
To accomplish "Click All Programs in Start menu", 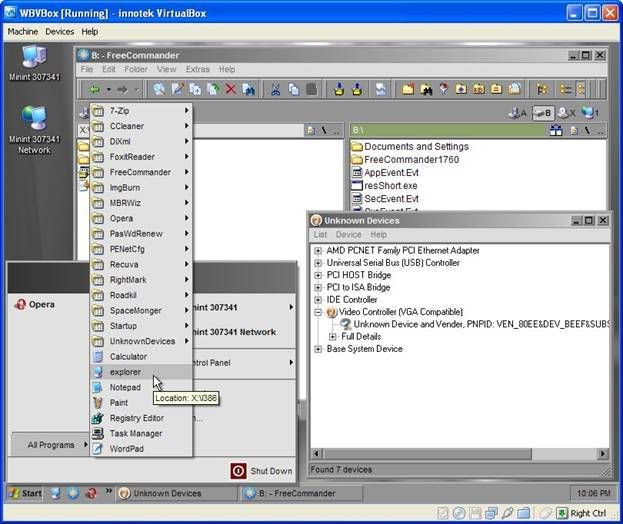I will click(x=50, y=445).
